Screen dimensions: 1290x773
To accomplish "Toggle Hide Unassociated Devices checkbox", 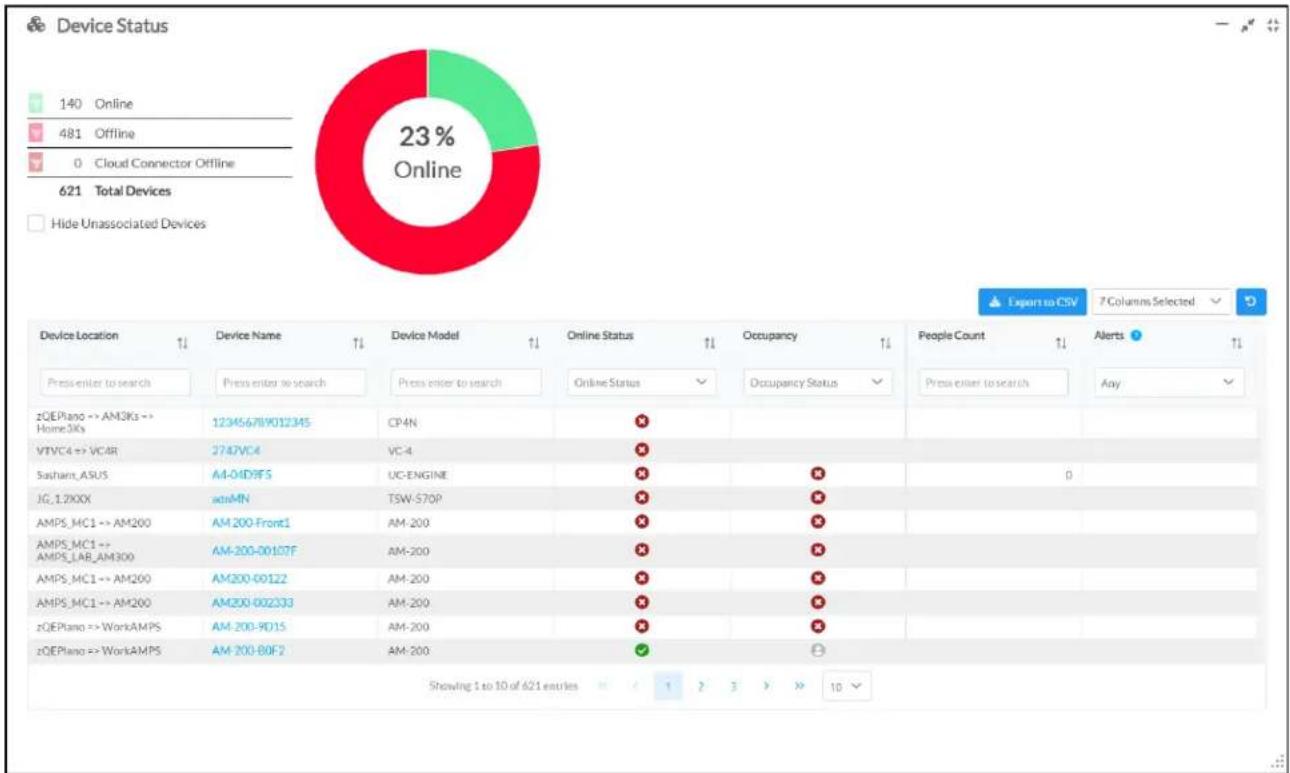I will [35, 224].
